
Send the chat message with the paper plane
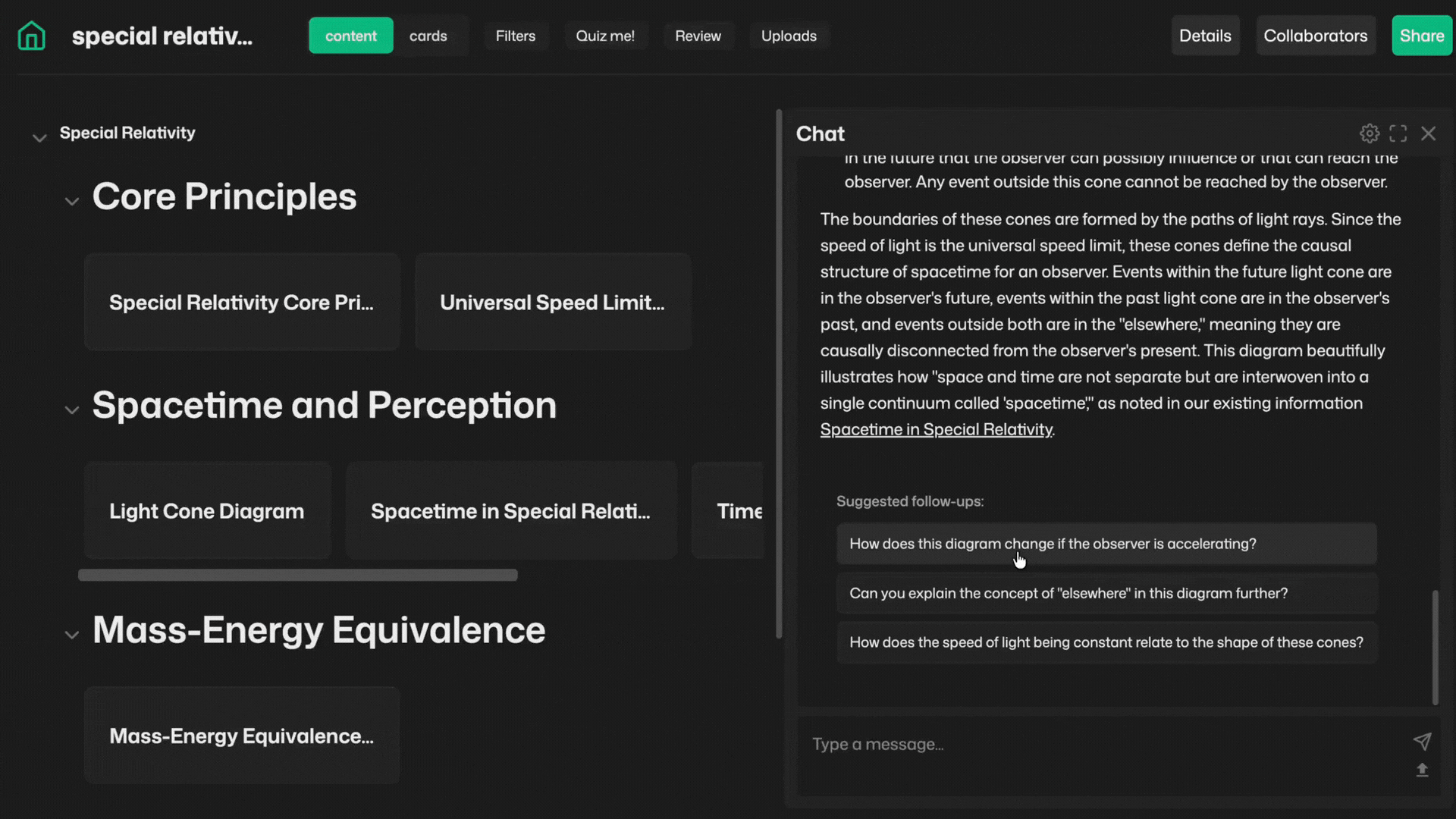click(1422, 742)
